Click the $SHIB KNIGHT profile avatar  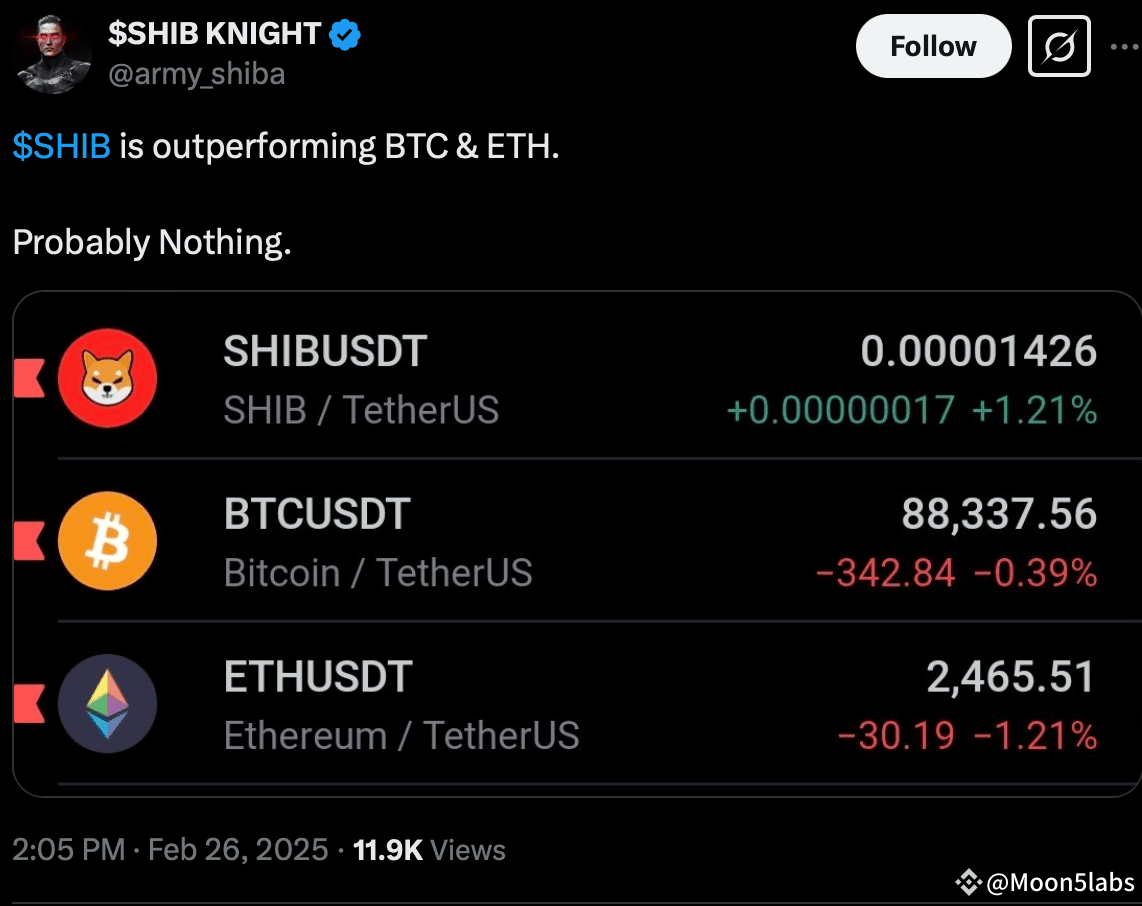pyautogui.click(x=52, y=56)
